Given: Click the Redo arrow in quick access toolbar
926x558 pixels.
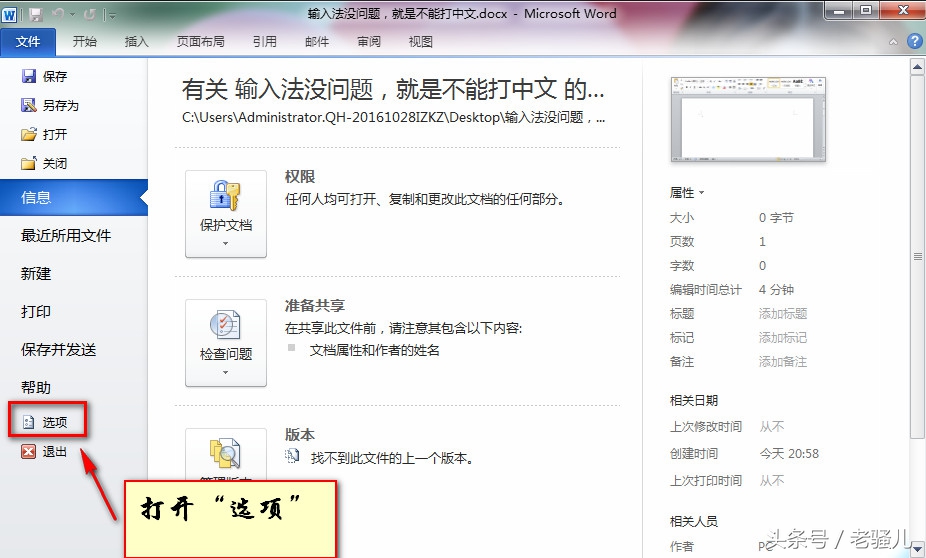Looking at the screenshot, I should pos(90,14).
